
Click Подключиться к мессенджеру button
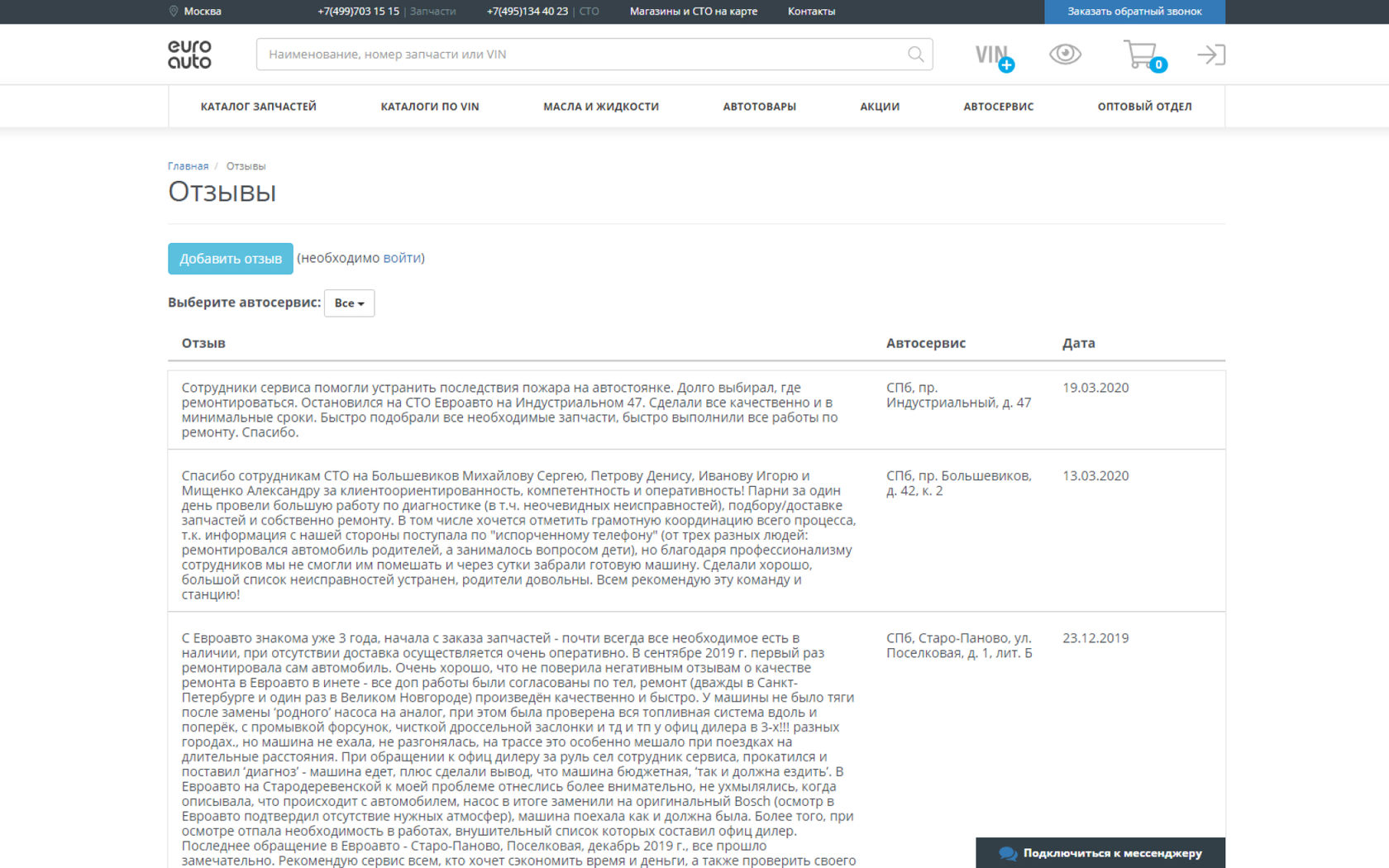(x=1100, y=853)
